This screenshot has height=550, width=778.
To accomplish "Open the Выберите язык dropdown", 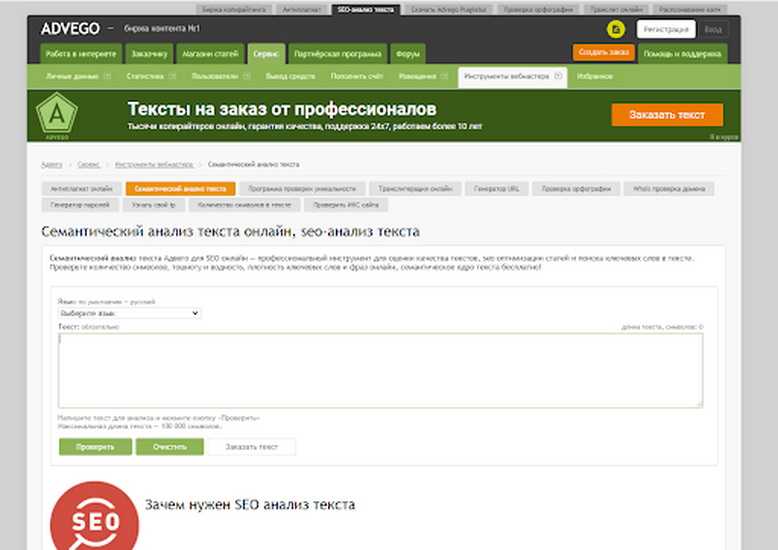I will (x=130, y=313).
